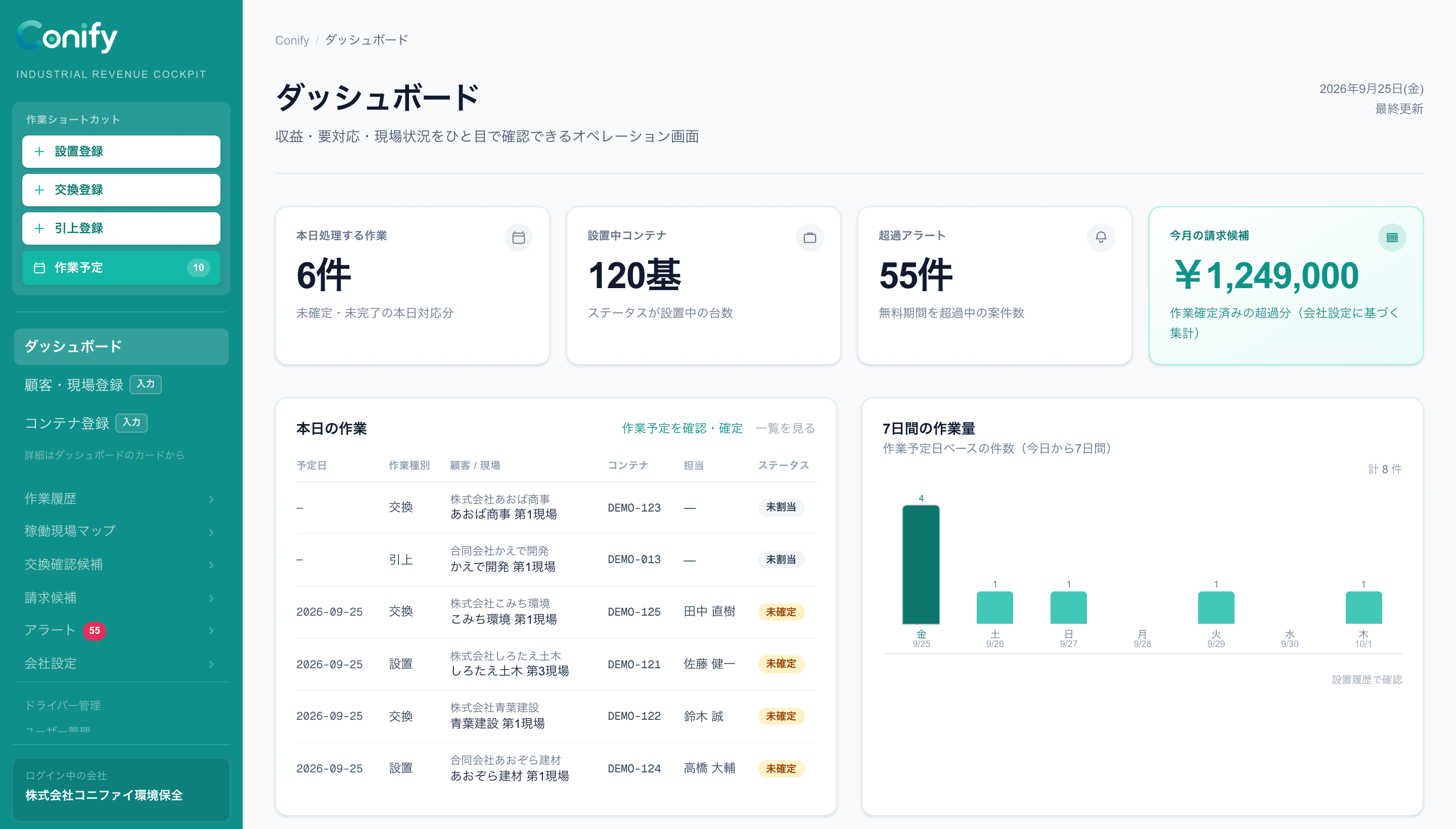Click the Conify breadcrumb link
This screenshot has height=829, width=1456.
pyautogui.click(x=292, y=40)
